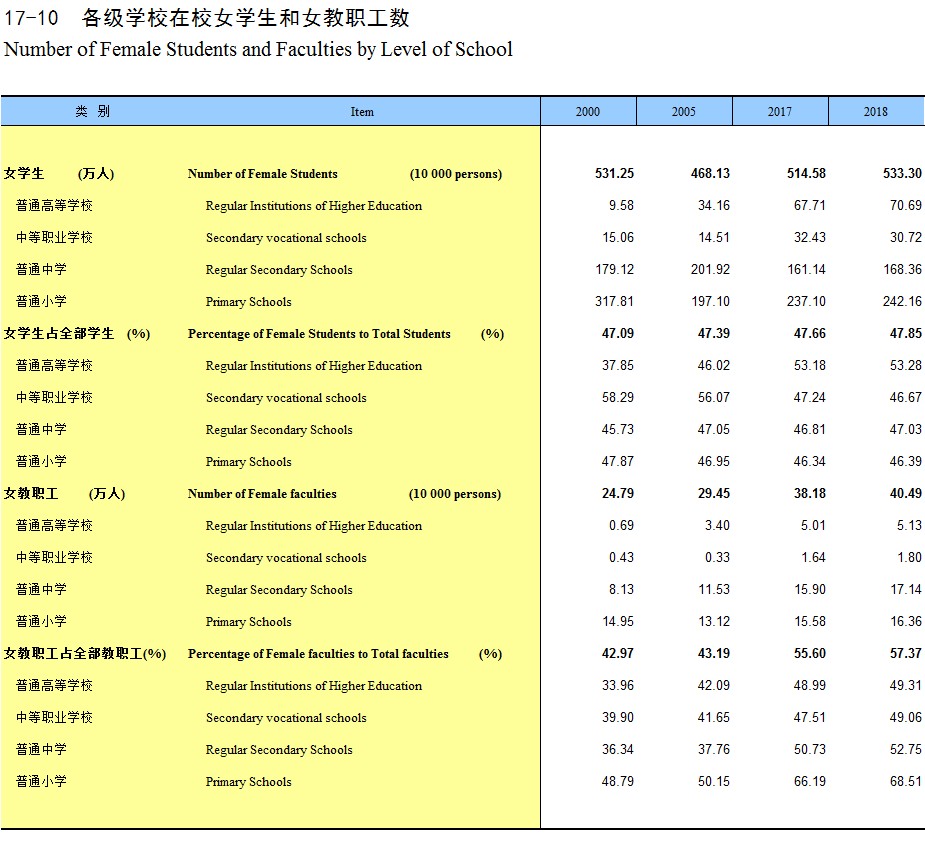Click the value 58.29
Image resolution: width=925 pixels, height=862 pixels.
(618, 397)
